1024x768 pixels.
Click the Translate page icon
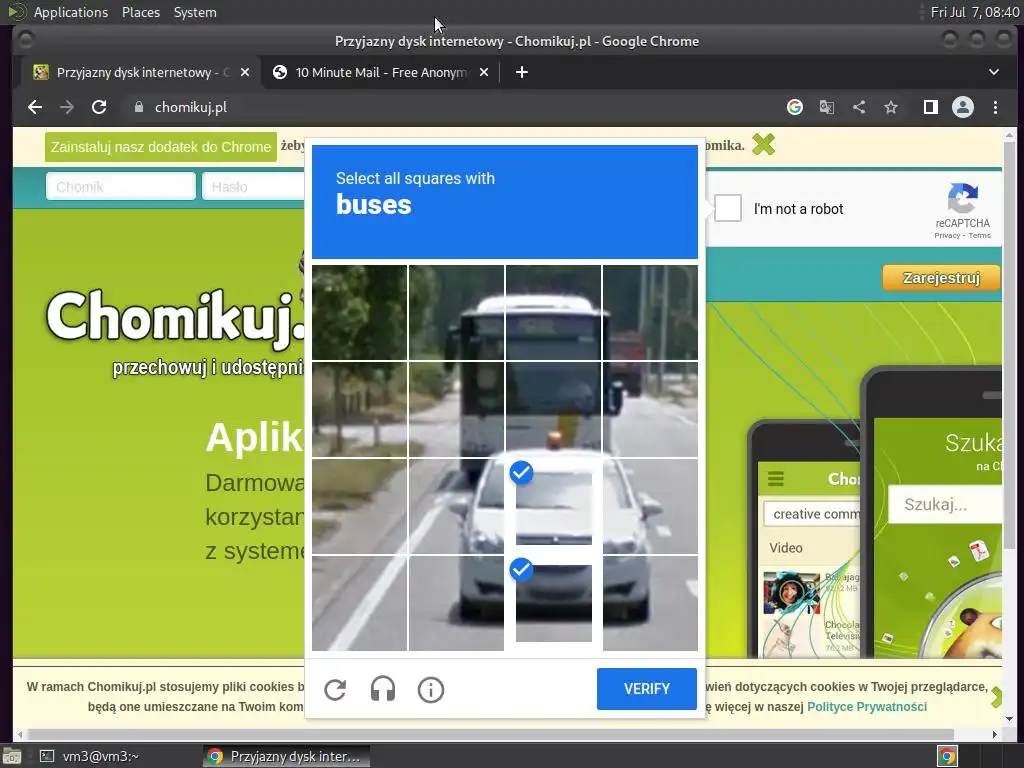click(827, 107)
